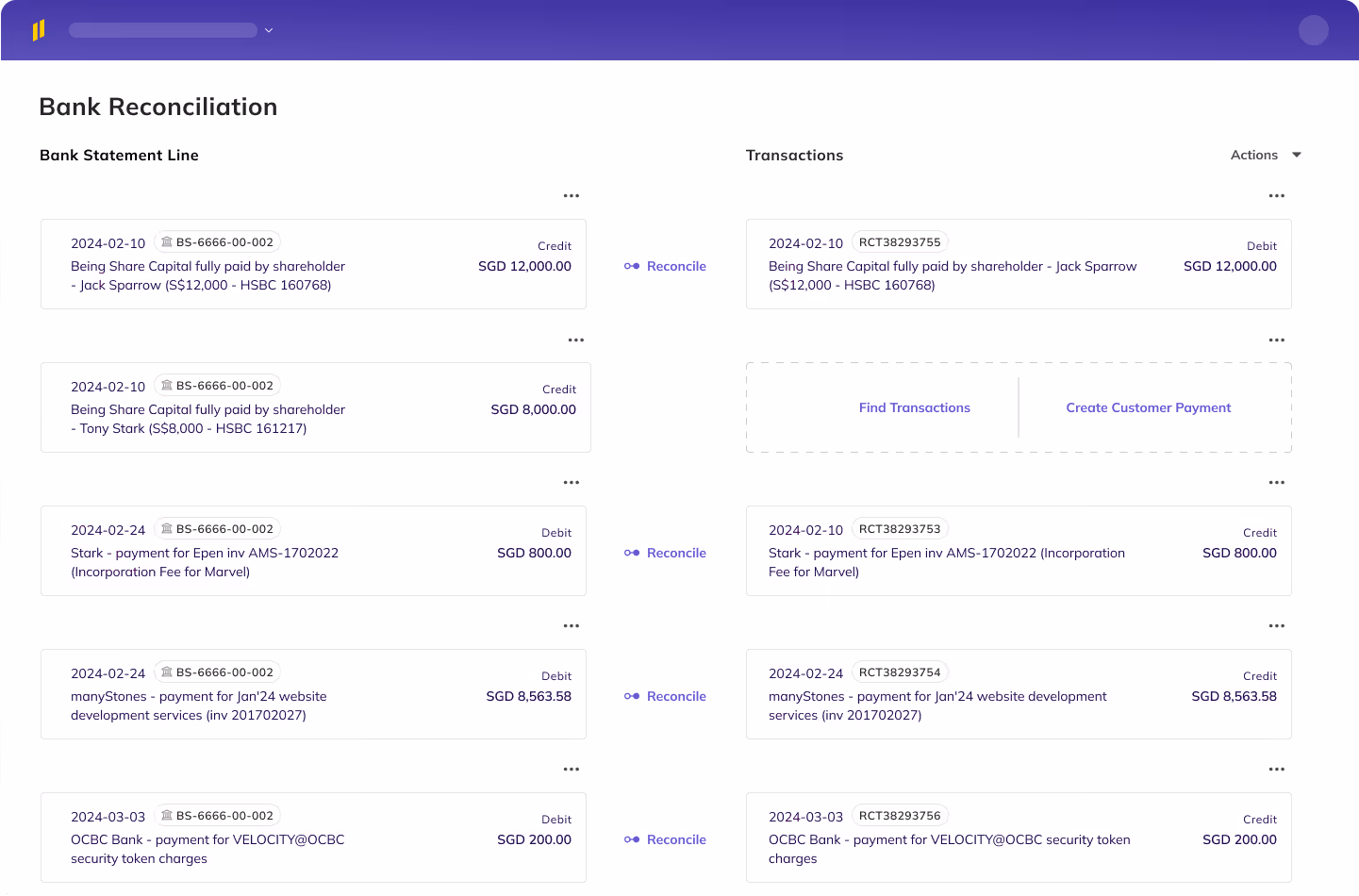Screen dimensions: 1359x896
Task: Open ellipsis menu on the OCBC transaction card
Action: pyautogui.click(x=1277, y=769)
